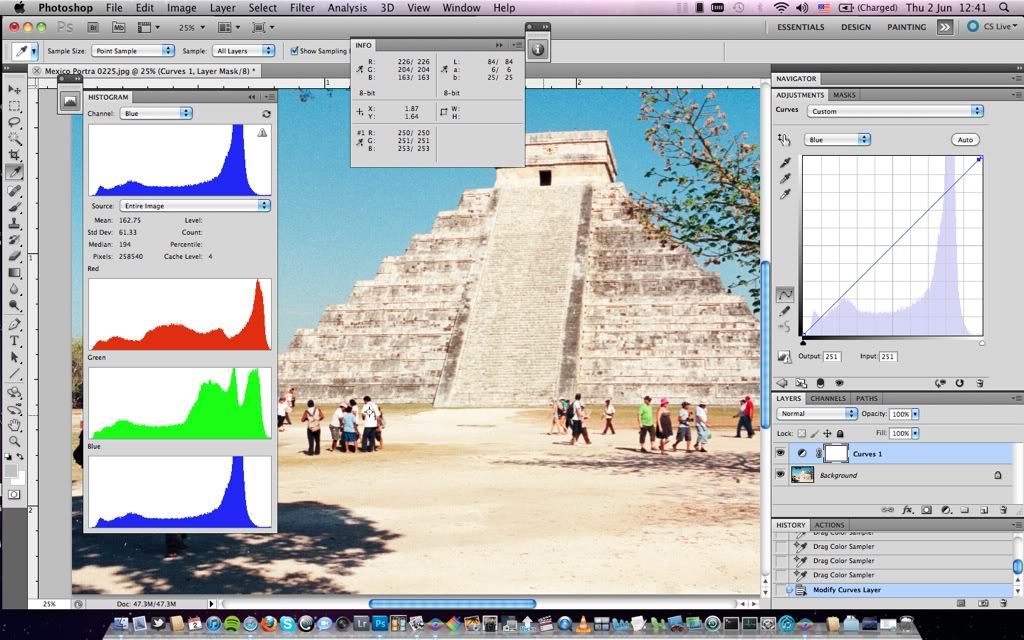Pick the white point eyedropper in Curves
This screenshot has width=1024, height=640.
(786, 194)
